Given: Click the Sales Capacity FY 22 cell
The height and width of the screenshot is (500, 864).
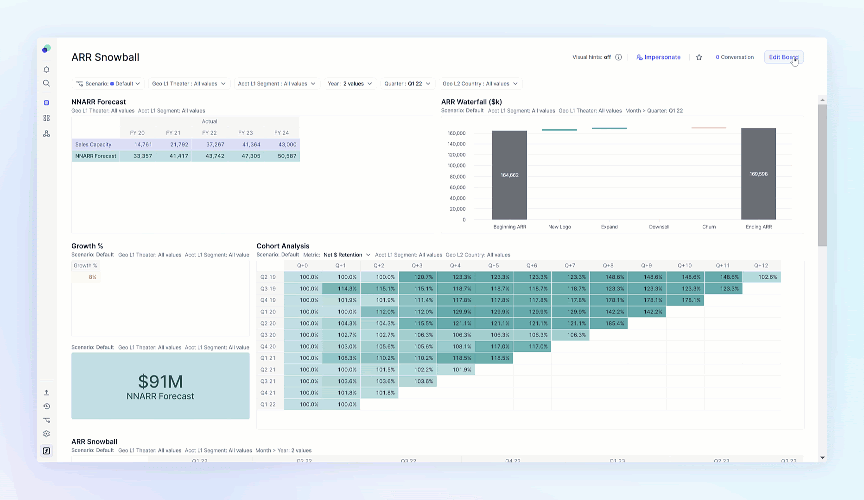Looking at the screenshot, I should click(210, 144).
